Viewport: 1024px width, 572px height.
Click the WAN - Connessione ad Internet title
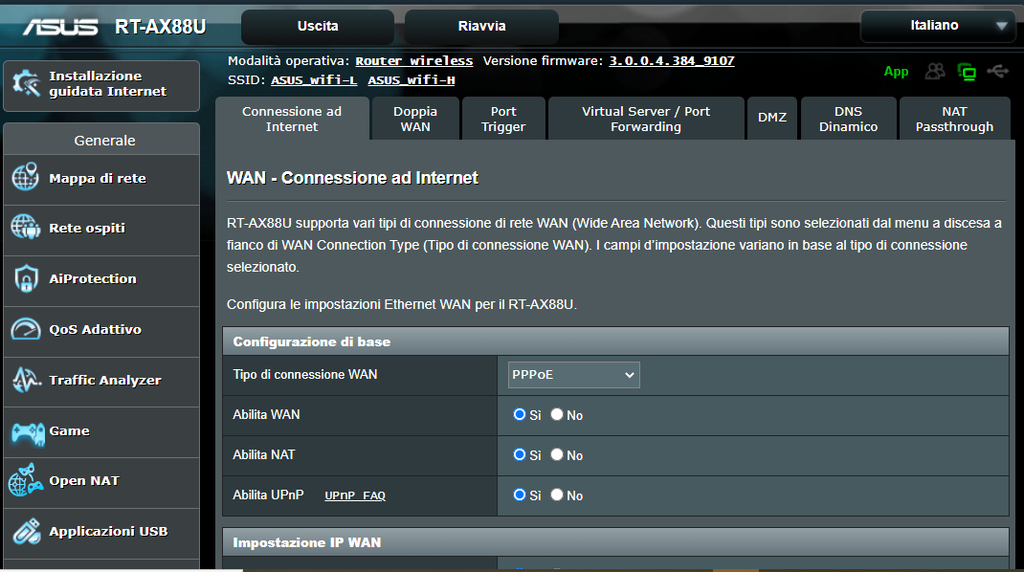tap(353, 178)
